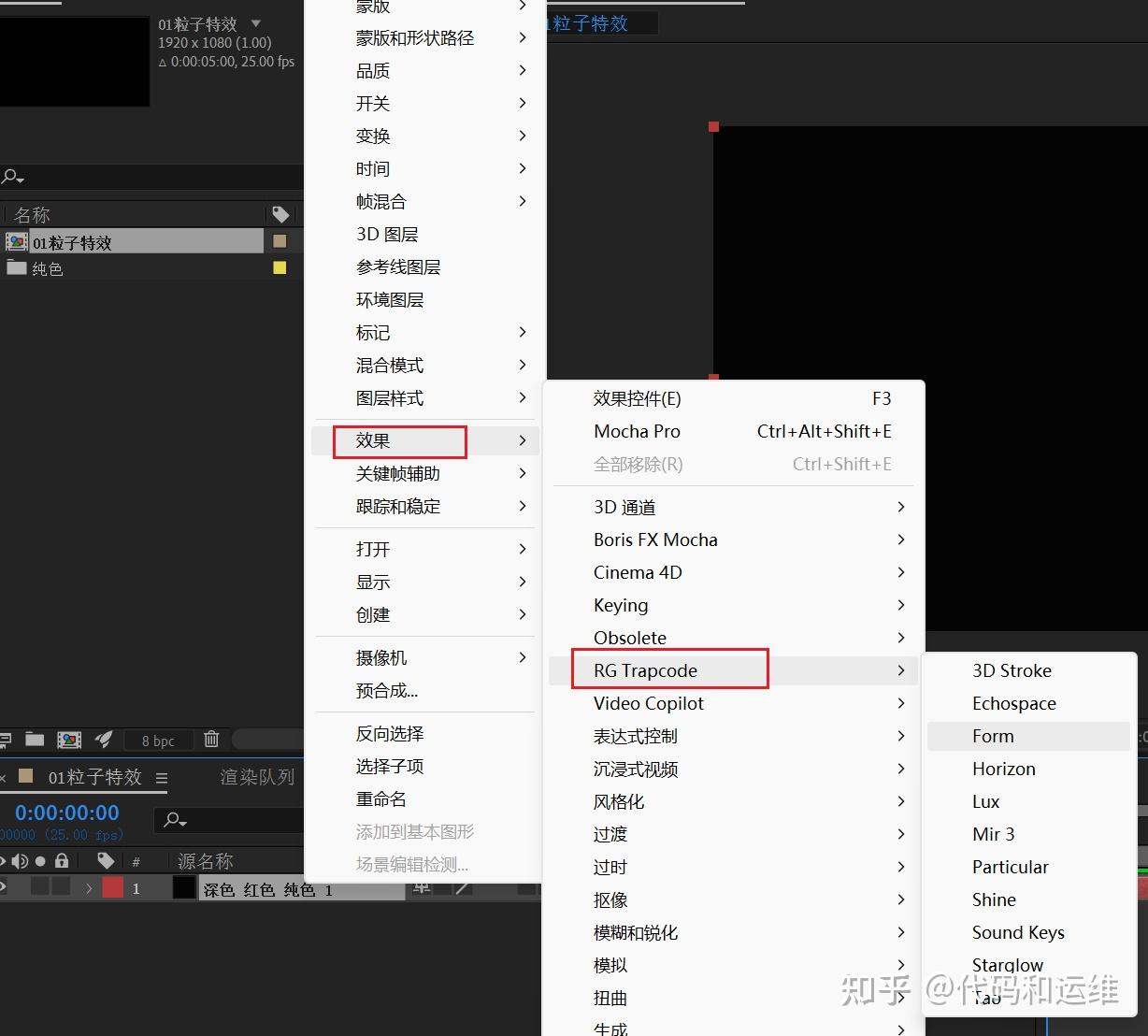The image size is (1148, 1036).
Task: Change the yellow label swatch of 纯色 layer
Action: [278, 268]
